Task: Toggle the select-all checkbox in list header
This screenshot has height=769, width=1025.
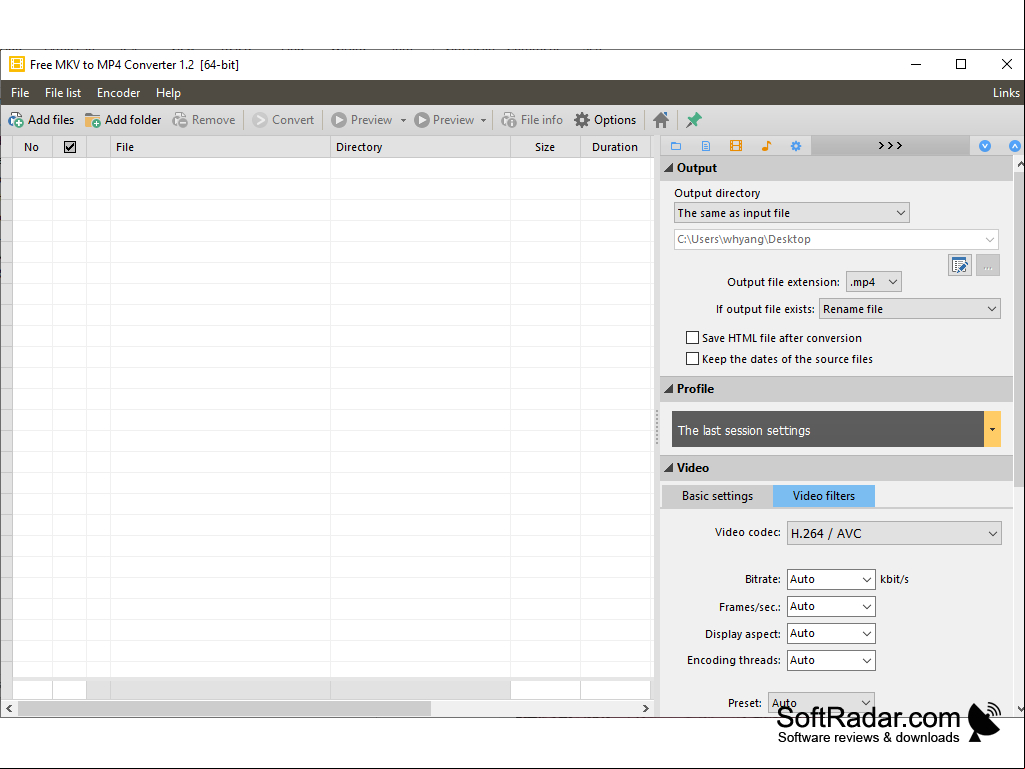Action: pyautogui.click(x=70, y=147)
